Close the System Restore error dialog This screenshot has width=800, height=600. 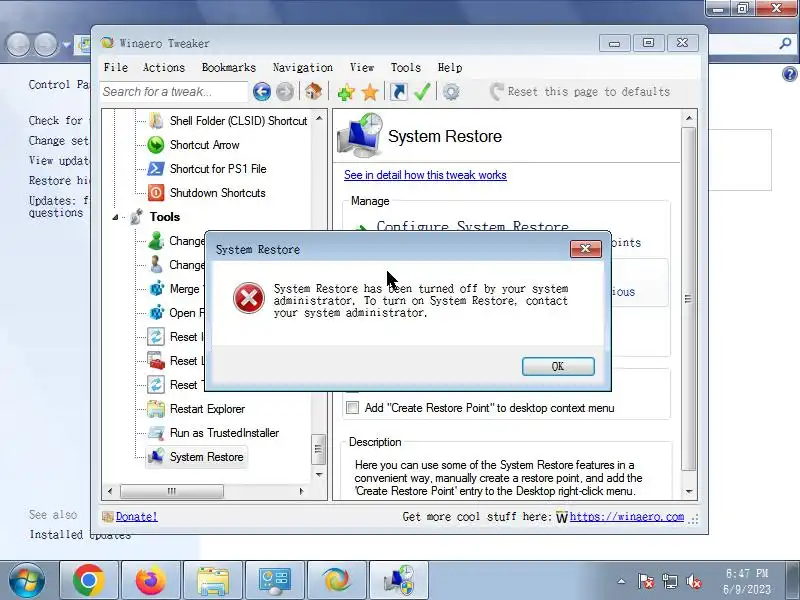click(x=585, y=249)
